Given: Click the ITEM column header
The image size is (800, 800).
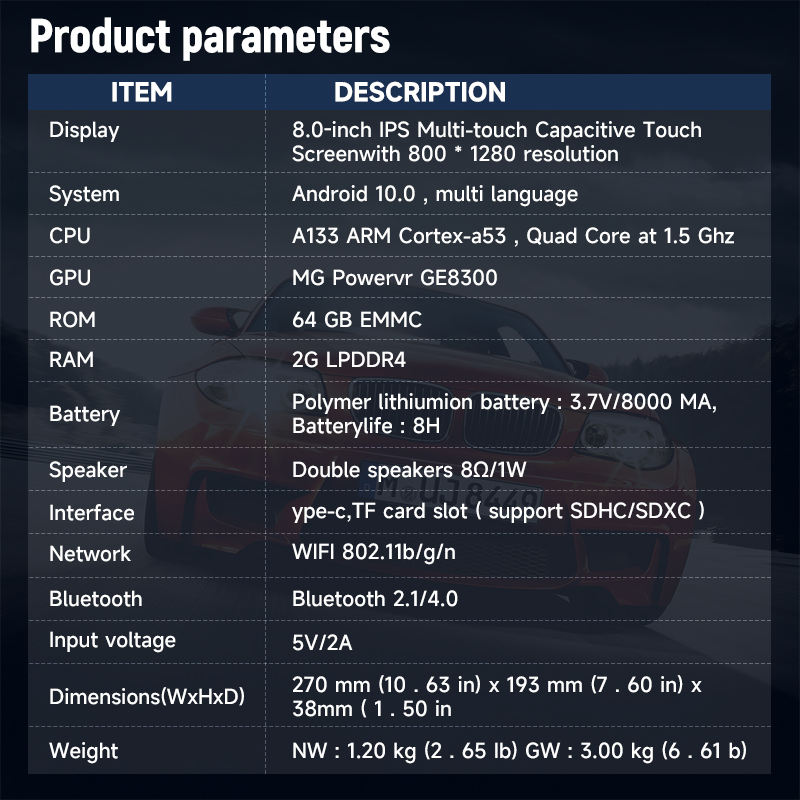Looking at the screenshot, I should point(141,92).
